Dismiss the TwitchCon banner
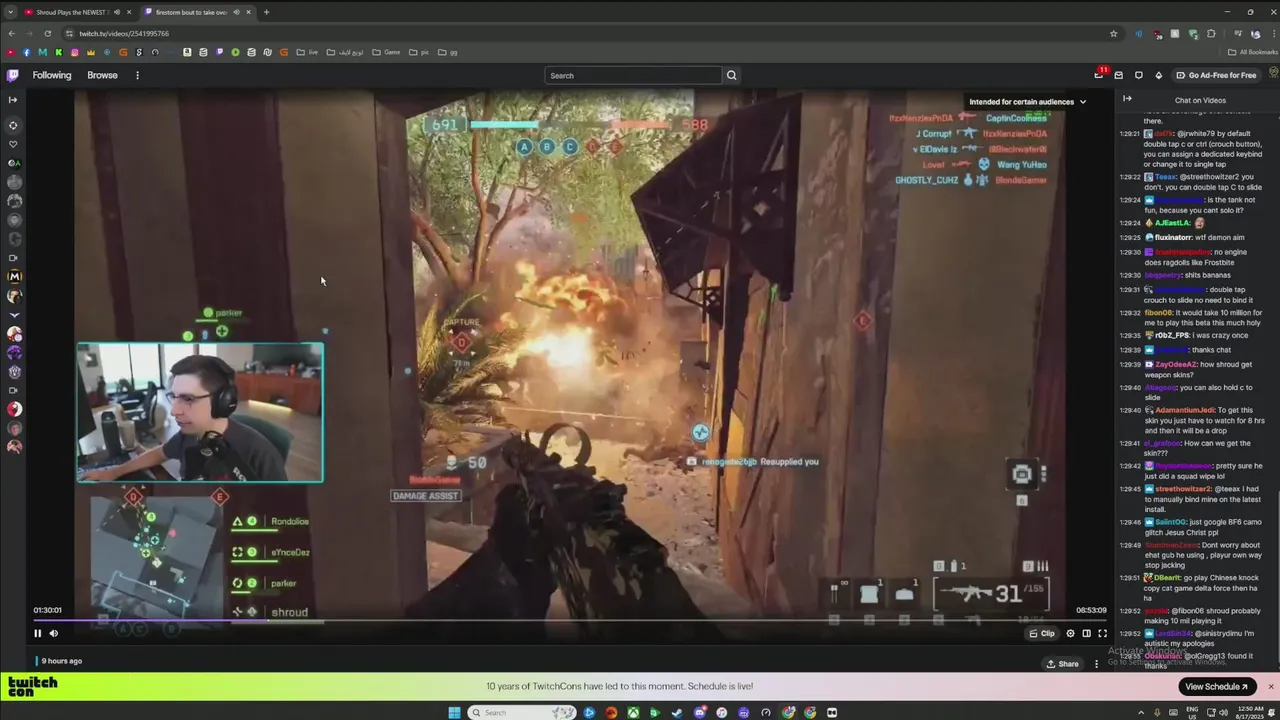Image resolution: width=1280 pixels, height=720 pixels. [x=1271, y=686]
